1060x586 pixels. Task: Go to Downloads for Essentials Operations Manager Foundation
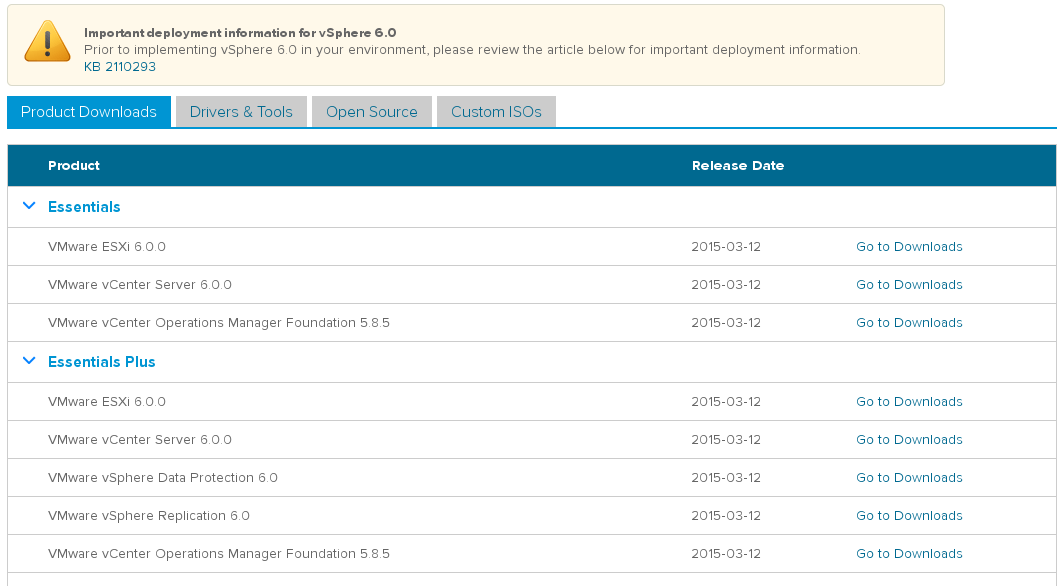909,322
